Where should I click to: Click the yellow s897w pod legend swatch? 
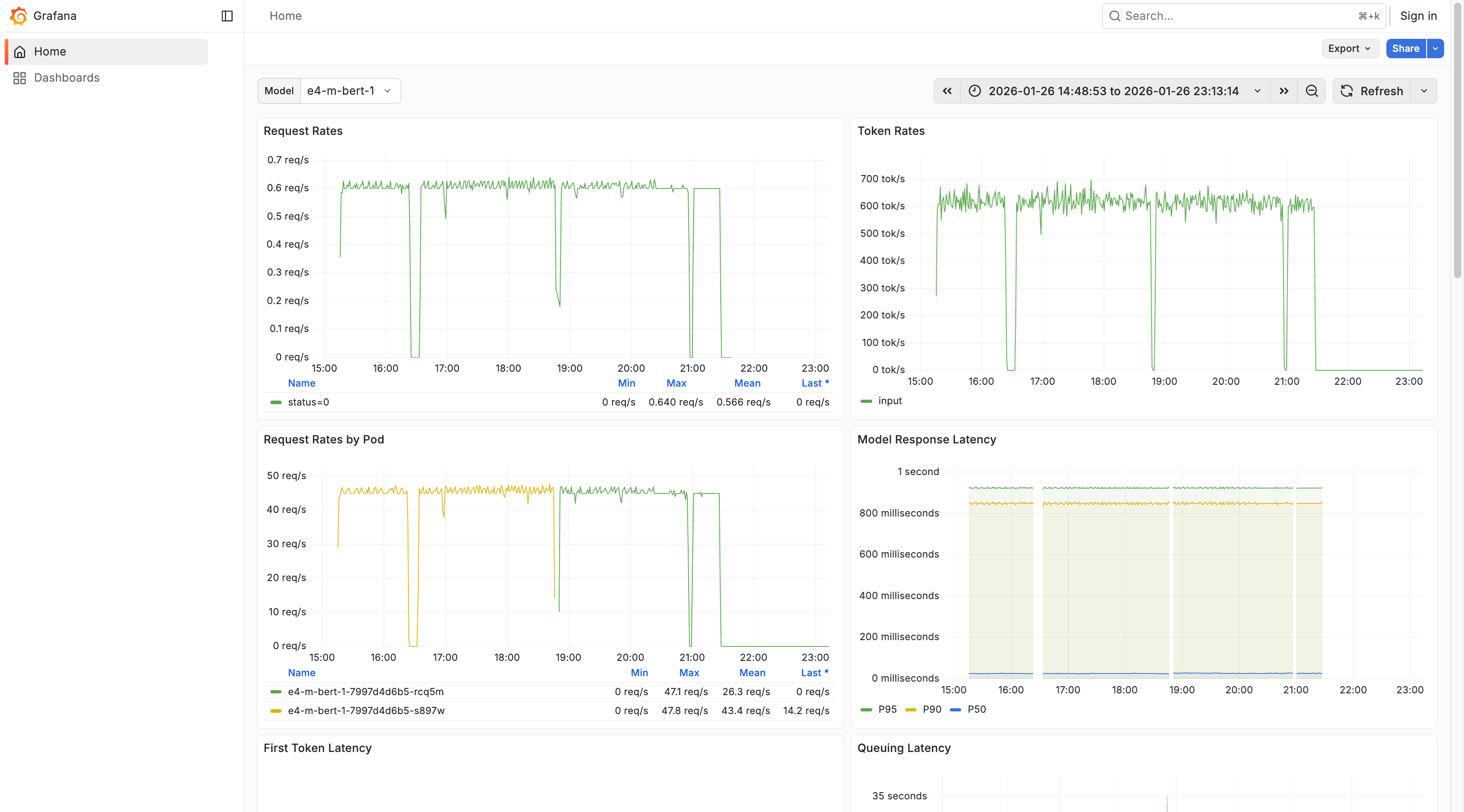(x=276, y=710)
